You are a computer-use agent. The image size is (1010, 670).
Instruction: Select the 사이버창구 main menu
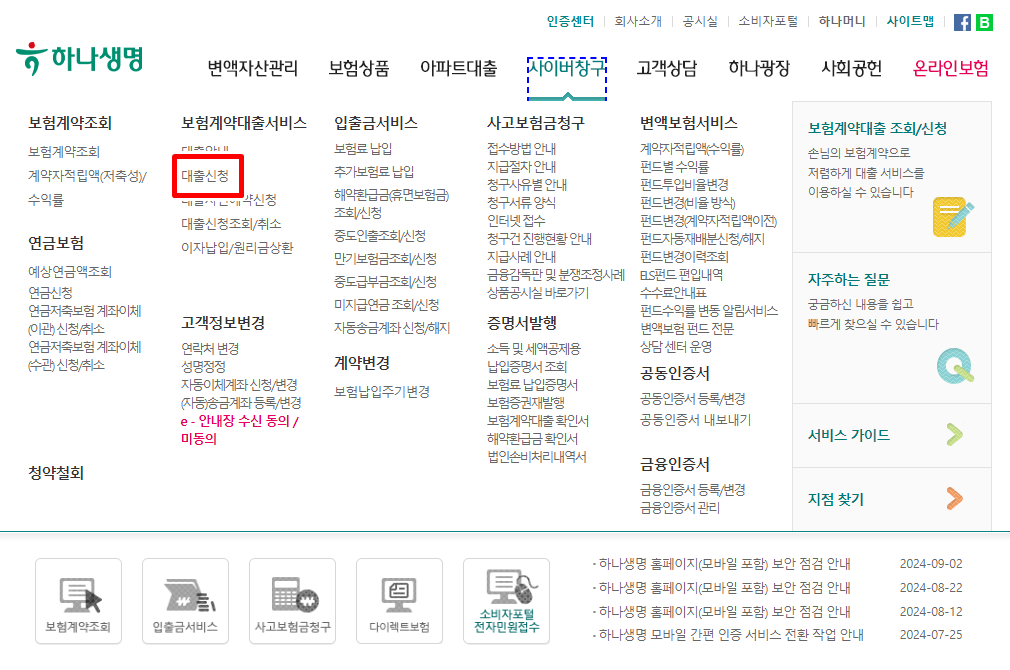(x=567, y=68)
